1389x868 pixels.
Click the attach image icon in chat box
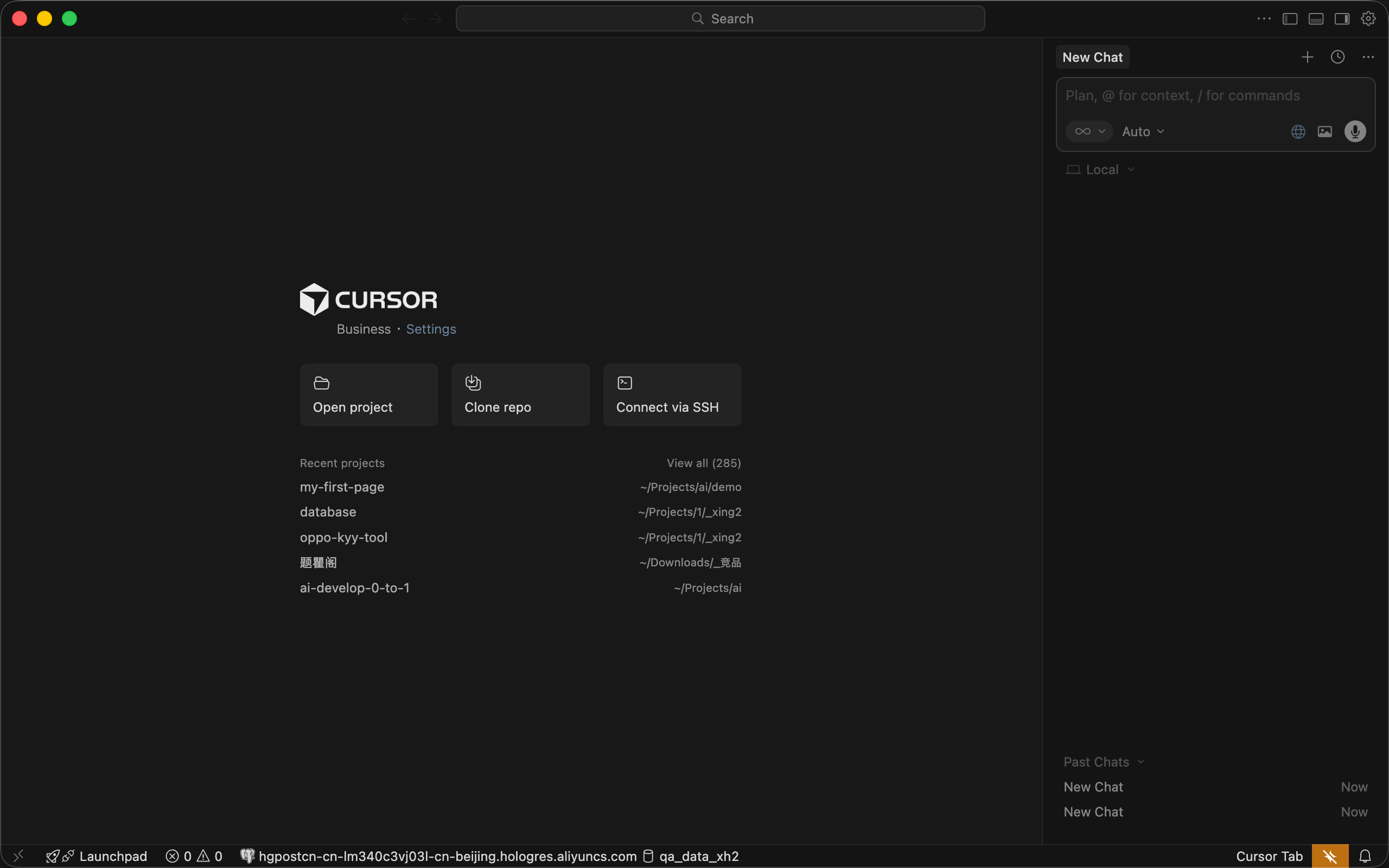click(x=1326, y=131)
